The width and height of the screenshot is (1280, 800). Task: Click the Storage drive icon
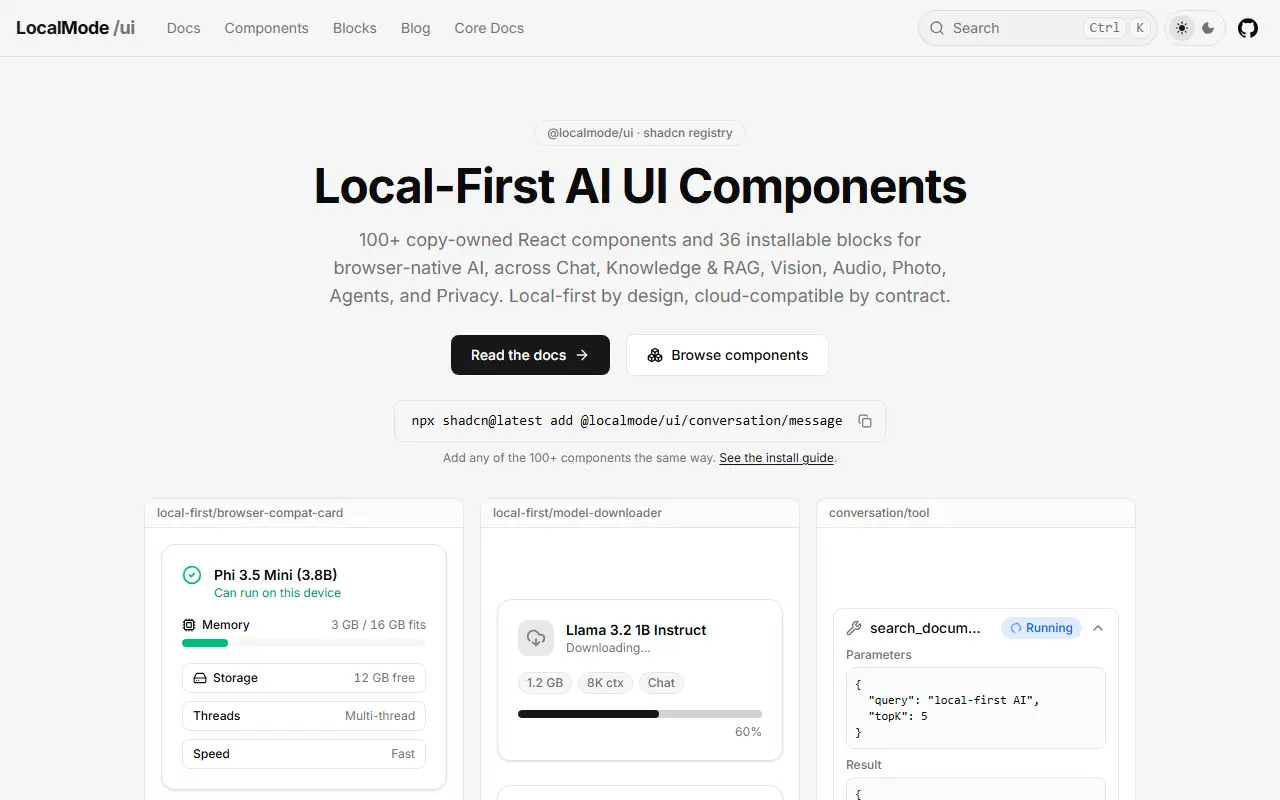(x=200, y=678)
